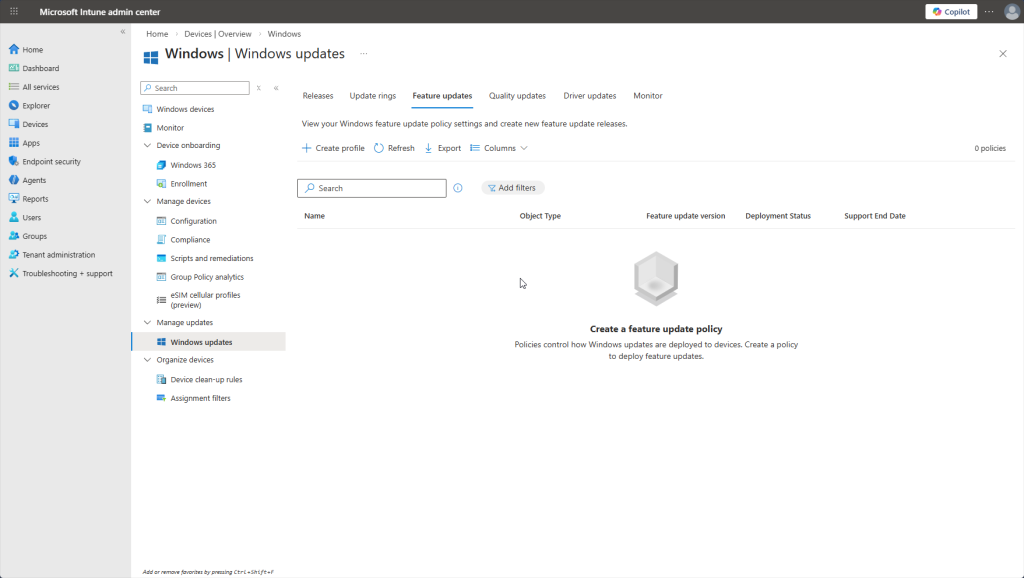Click the Refresh toolbar button
The width and height of the screenshot is (1024, 578).
(x=394, y=148)
